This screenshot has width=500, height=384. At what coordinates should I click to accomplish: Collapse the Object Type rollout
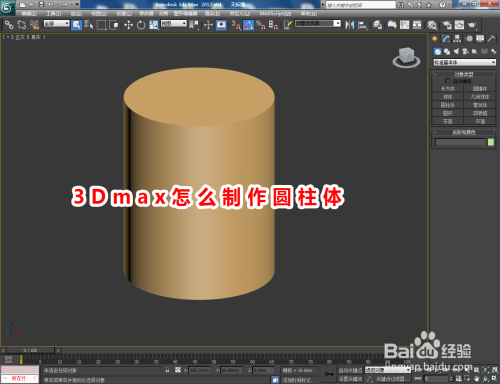point(464,74)
